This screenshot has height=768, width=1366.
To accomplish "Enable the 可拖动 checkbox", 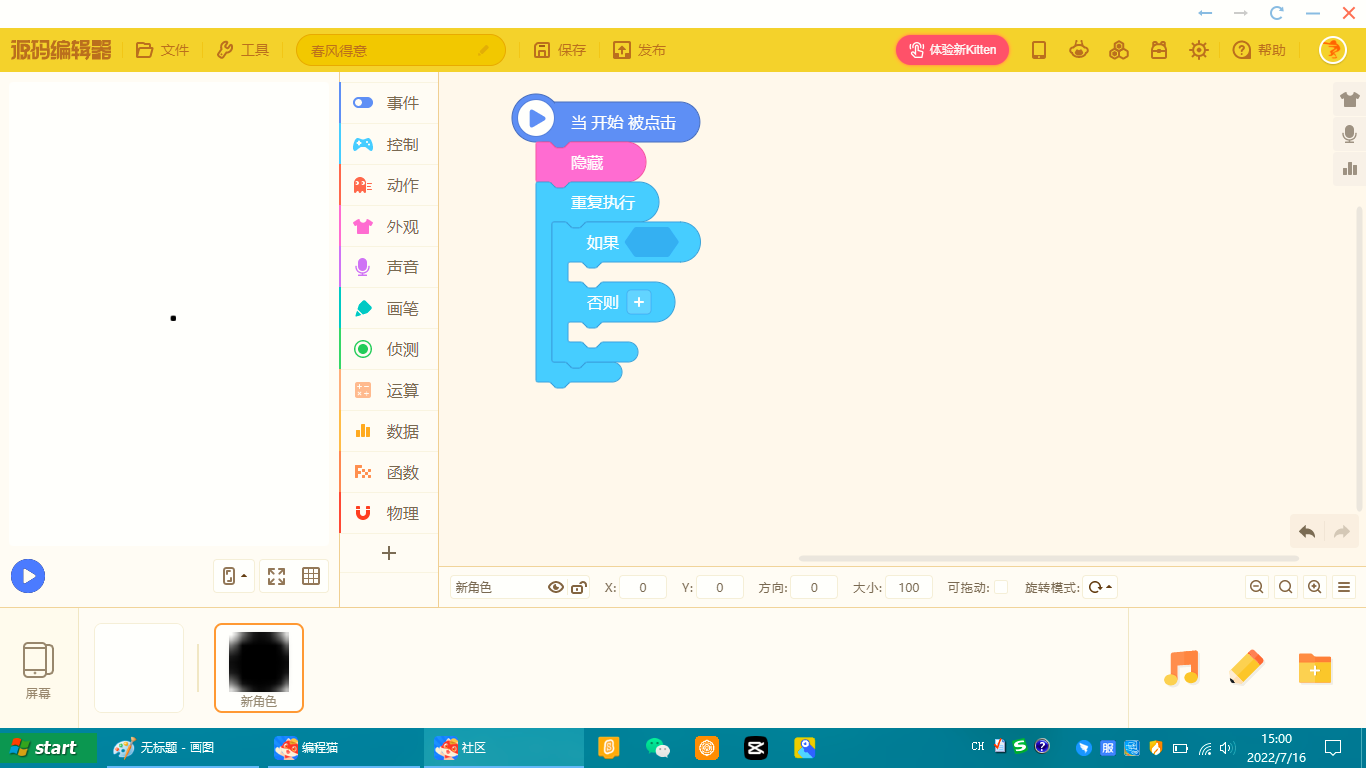I will 1001,587.
